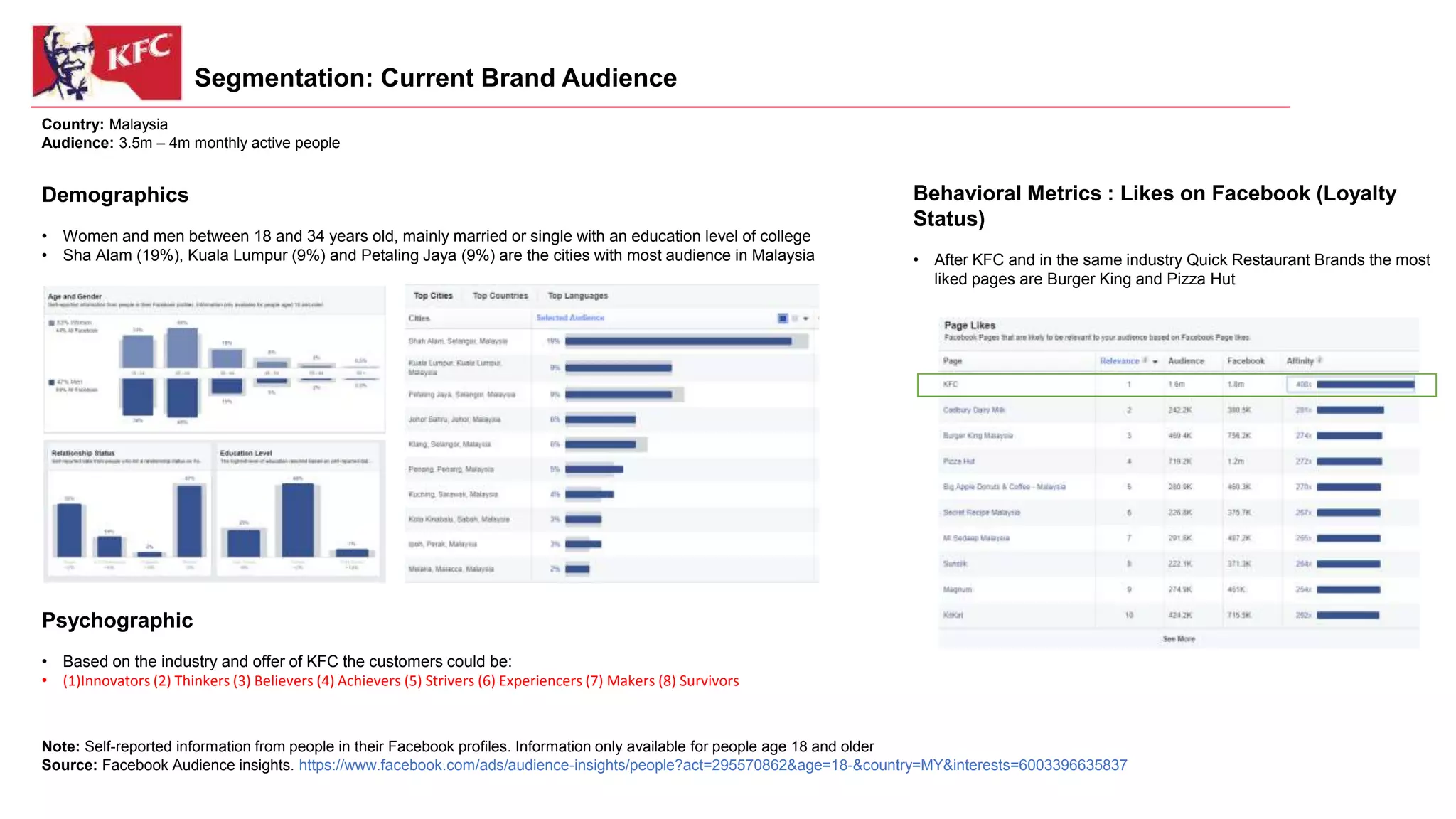Click the grey list view icon
Viewport: 1456px width, 819px height.
point(796,318)
